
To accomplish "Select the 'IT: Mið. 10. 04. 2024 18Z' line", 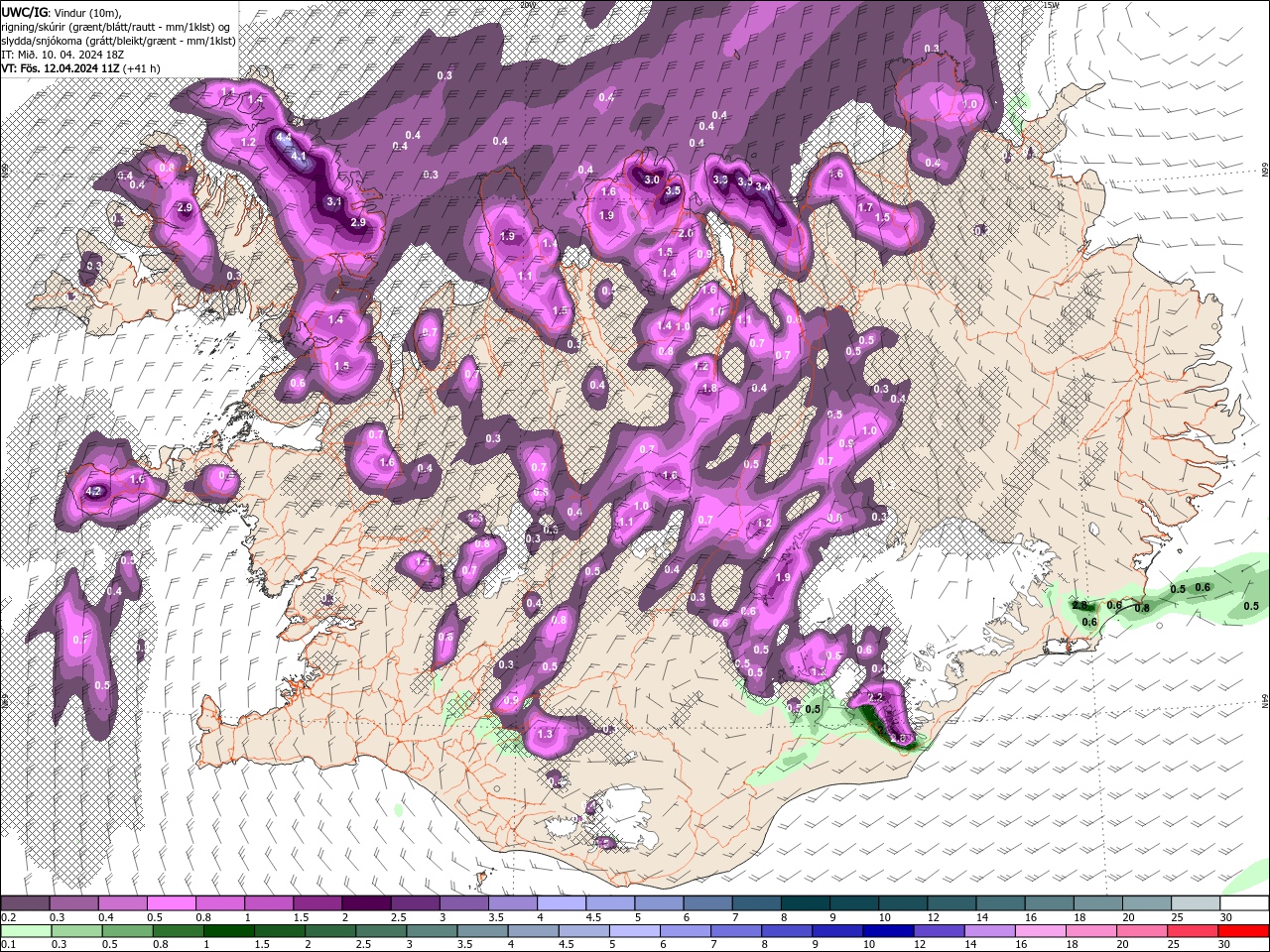I will 61,55.
